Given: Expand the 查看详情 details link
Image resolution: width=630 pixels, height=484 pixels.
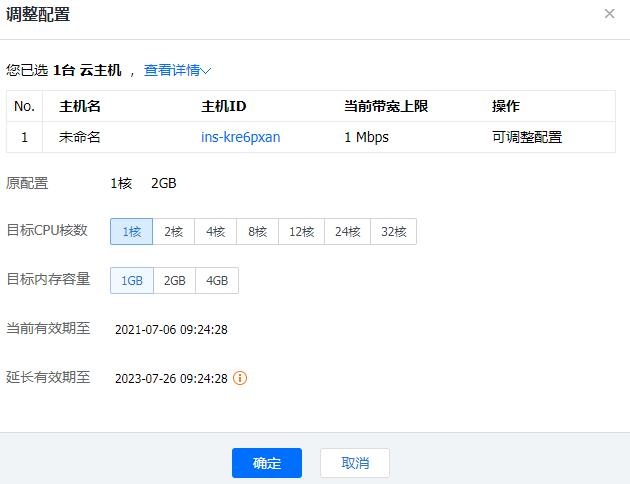Looking at the screenshot, I should tap(177, 70).
